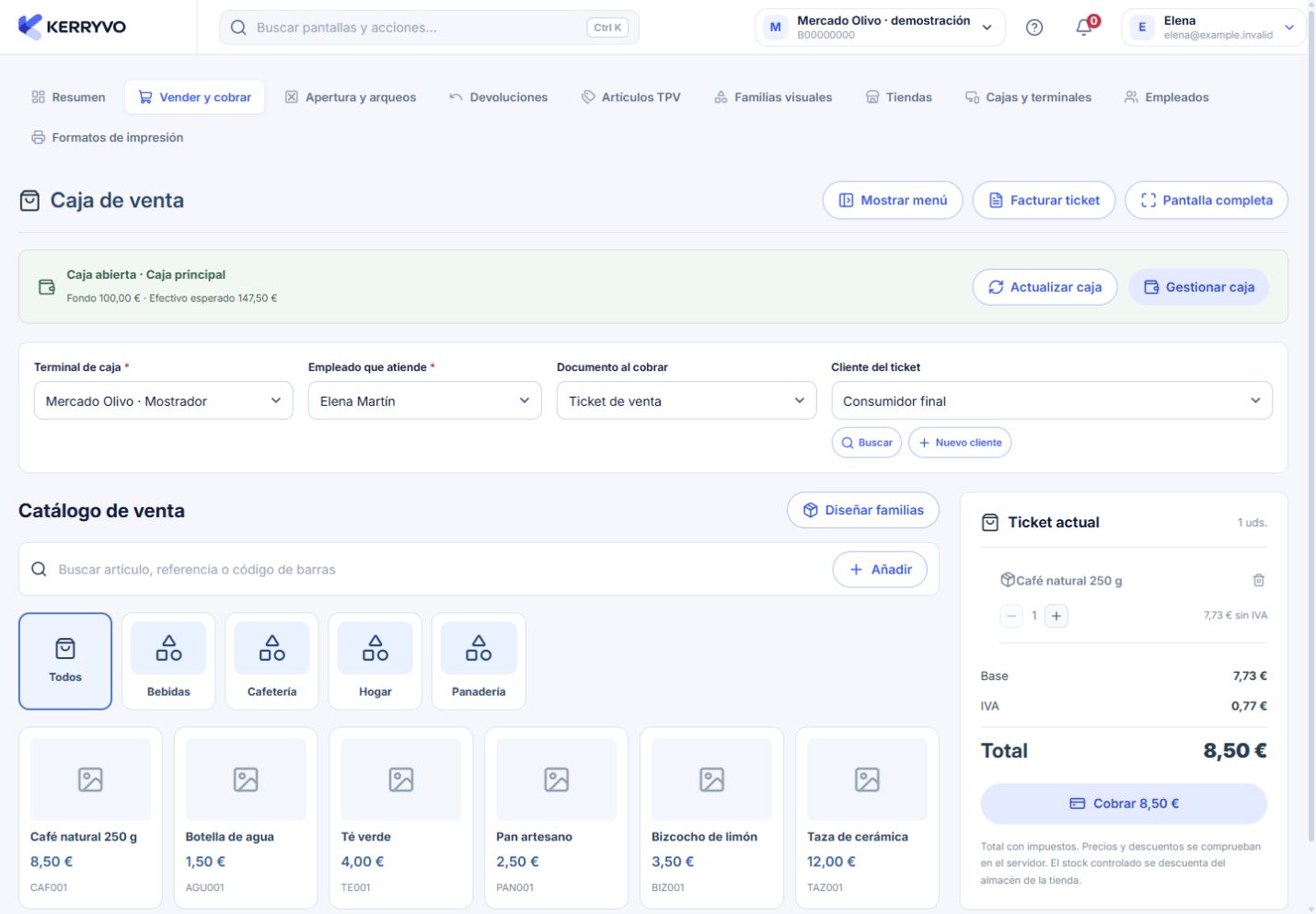Open Formatos de impresión tab

[x=108, y=137]
